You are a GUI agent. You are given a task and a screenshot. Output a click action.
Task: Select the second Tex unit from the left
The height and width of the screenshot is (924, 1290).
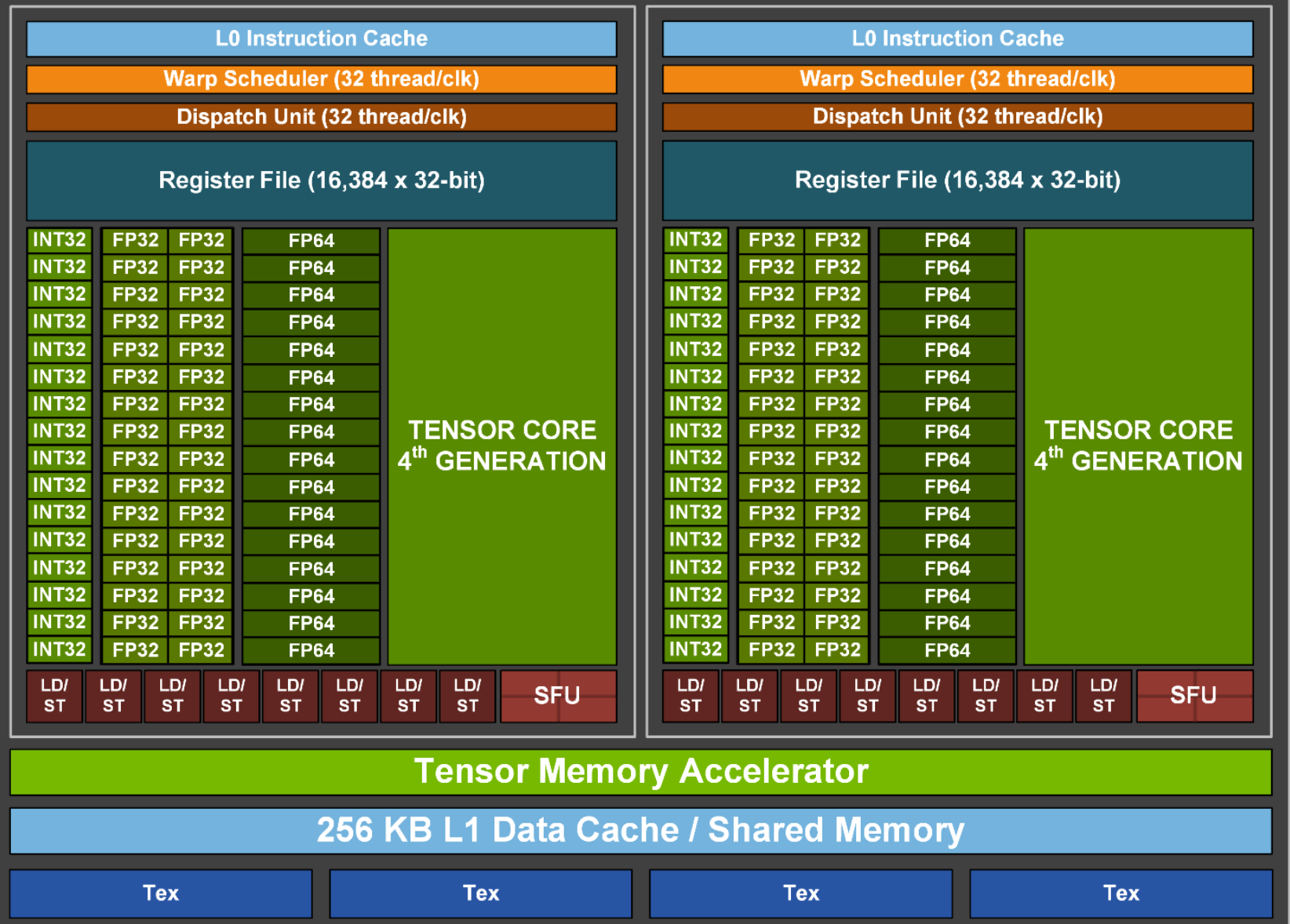click(x=481, y=893)
